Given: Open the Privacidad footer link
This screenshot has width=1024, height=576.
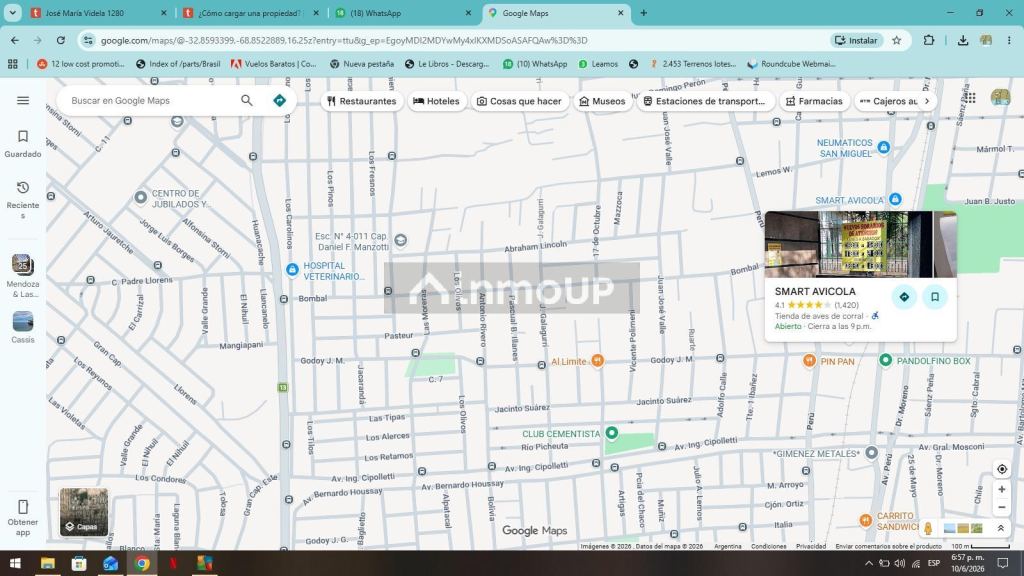Looking at the screenshot, I should click(810, 546).
